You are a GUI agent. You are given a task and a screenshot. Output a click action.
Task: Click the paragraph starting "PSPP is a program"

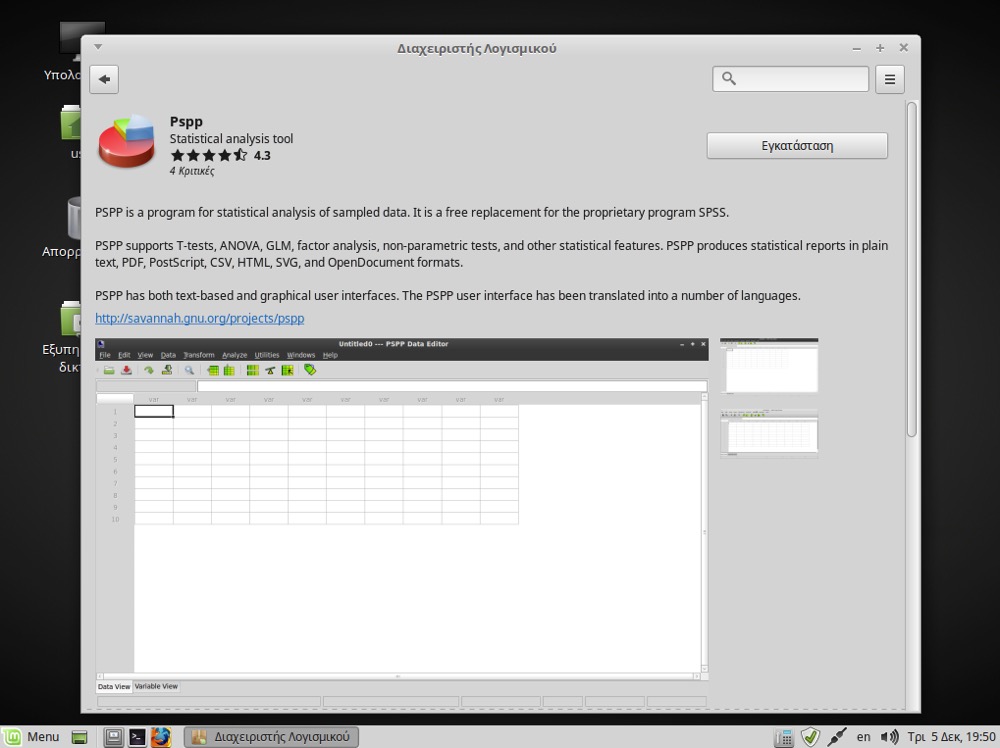click(412, 212)
